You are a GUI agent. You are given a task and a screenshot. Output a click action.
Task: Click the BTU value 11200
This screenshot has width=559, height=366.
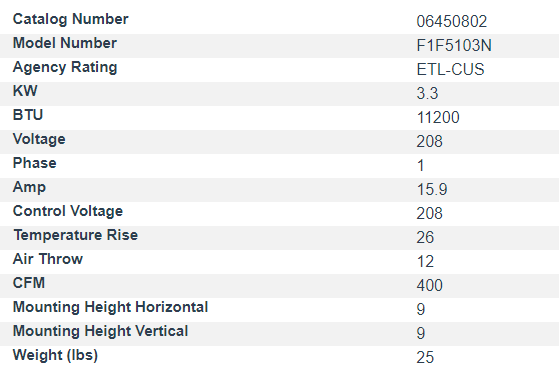coord(438,118)
